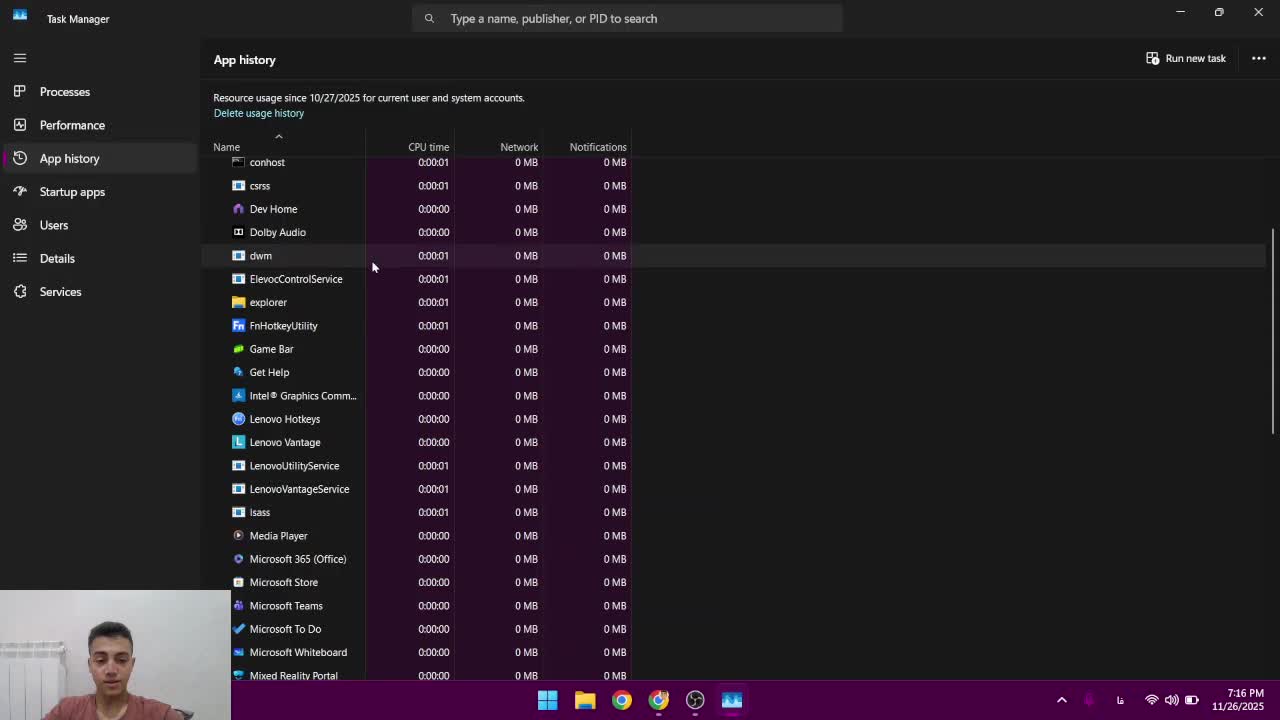Viewport: 1280px width, 720px height.
Task: Click the Services puzzle icon
Action: [x=20, y=292]
